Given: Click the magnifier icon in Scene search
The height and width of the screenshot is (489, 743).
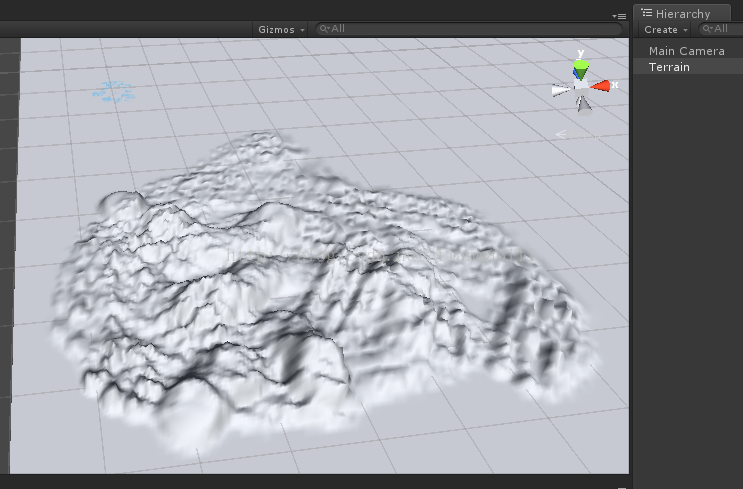Looking at the screenshot, I should click(x=324, y=29).
